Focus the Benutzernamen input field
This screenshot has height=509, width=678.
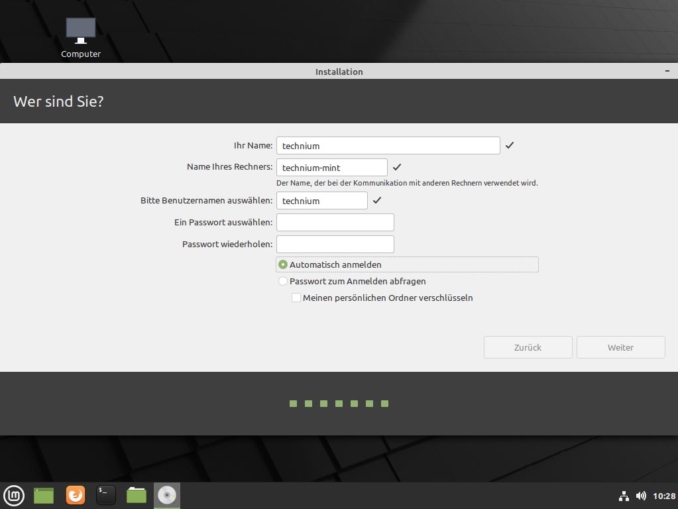322,201
